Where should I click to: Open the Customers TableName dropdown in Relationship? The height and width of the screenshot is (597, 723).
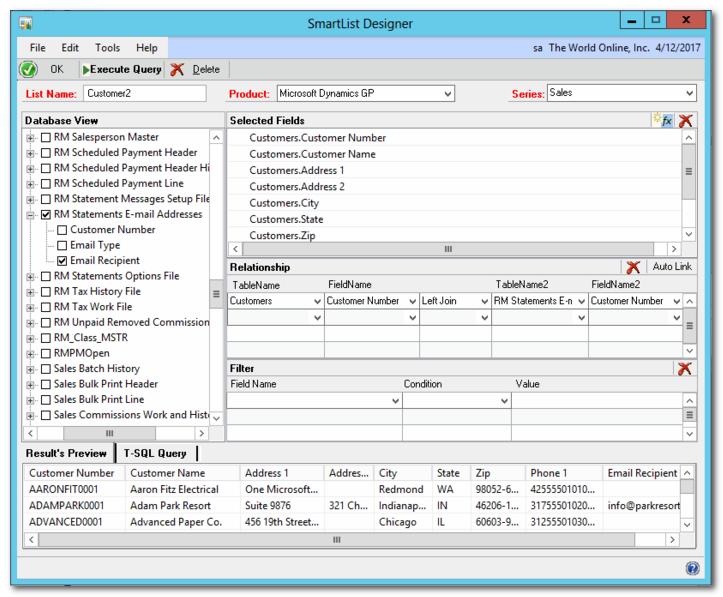coord(317,301)
